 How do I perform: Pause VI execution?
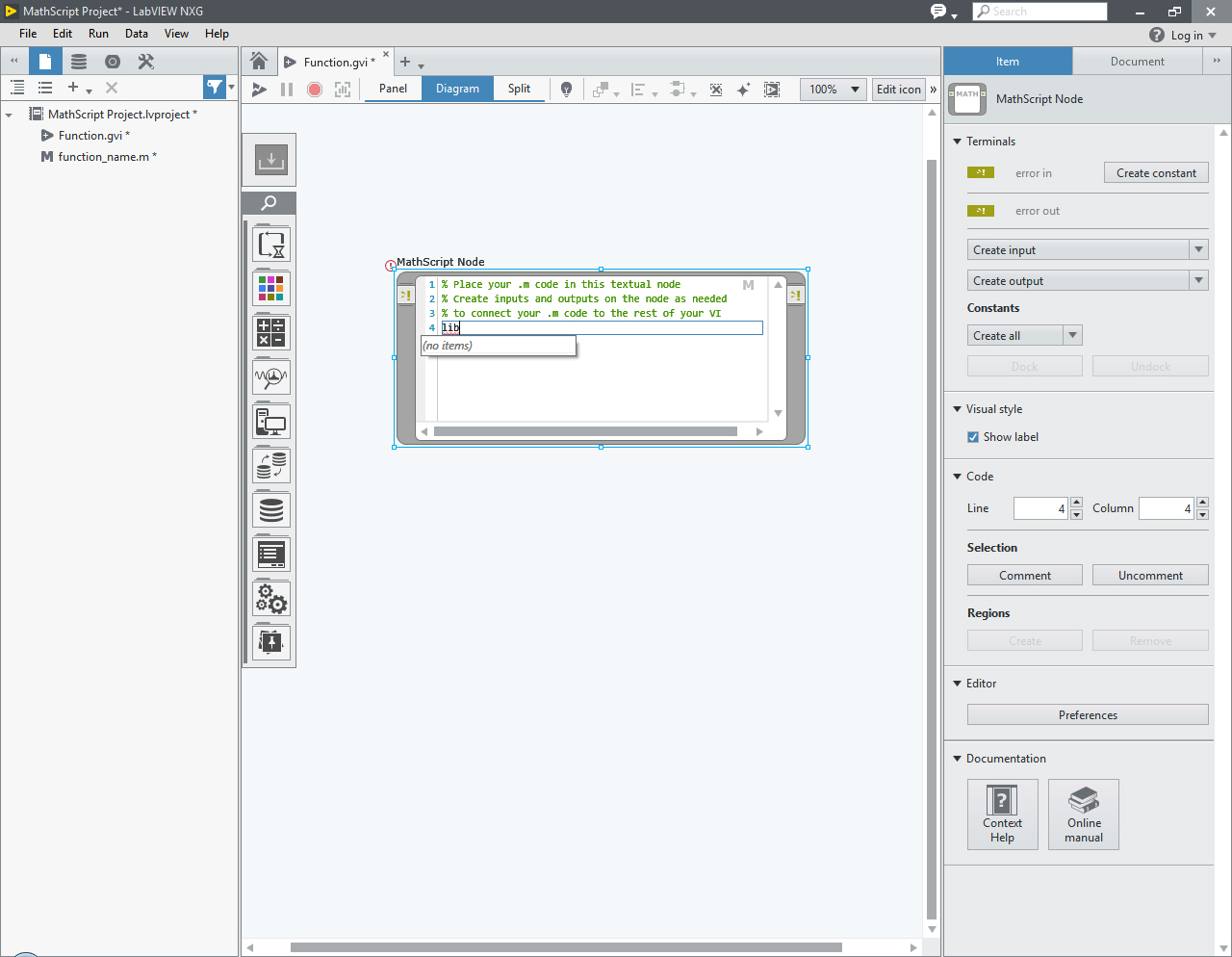[287, 89]
